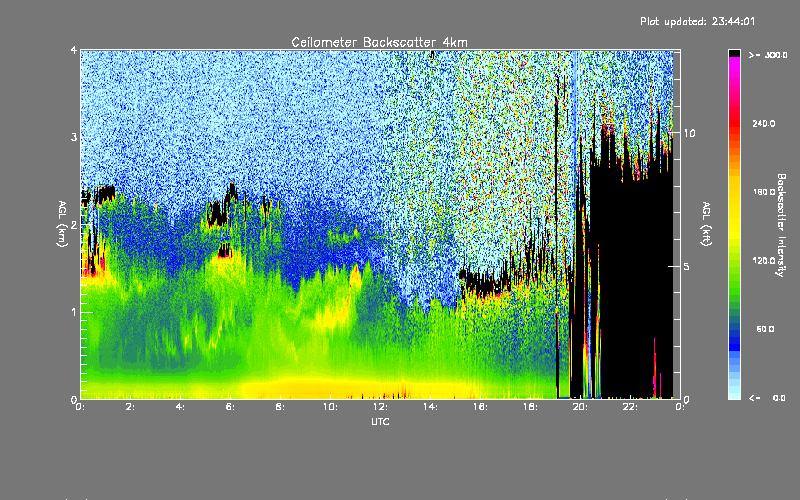Click the "4" tick on the km axis
The width and height of the screenshot is (800, 500).
pos(74,51)
